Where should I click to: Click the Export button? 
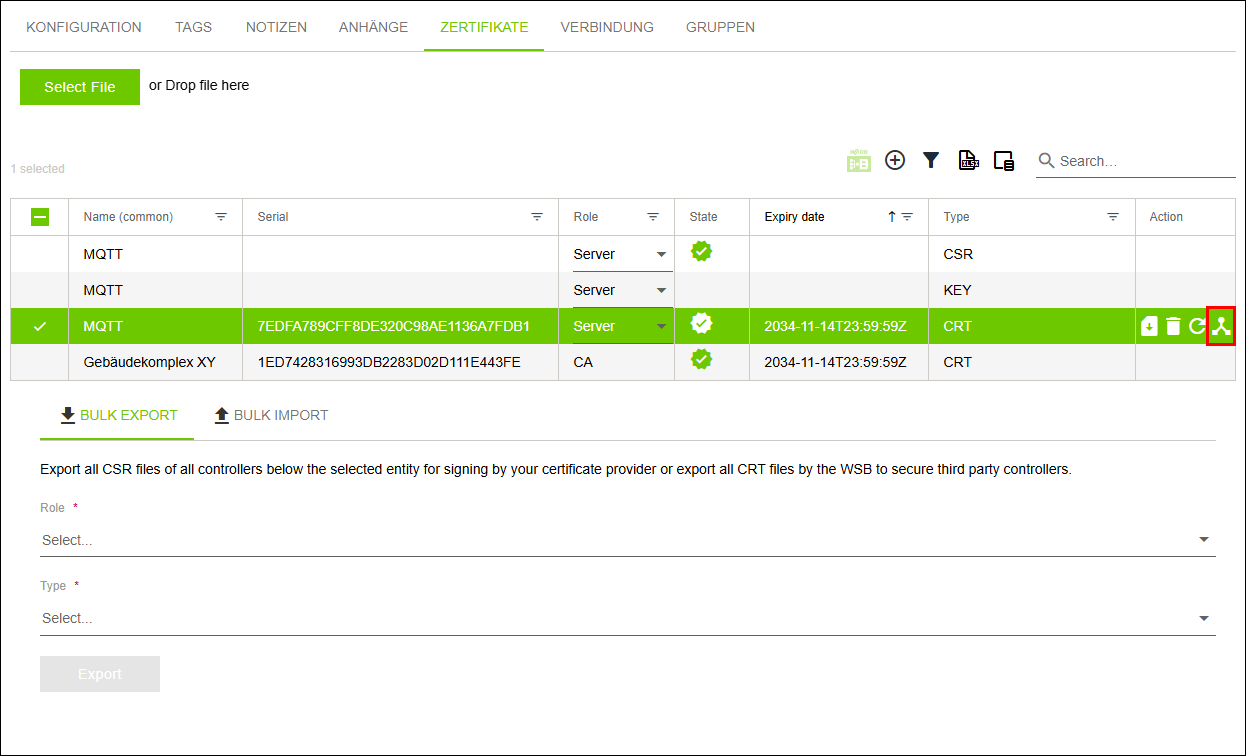click(x=100, y=674)
